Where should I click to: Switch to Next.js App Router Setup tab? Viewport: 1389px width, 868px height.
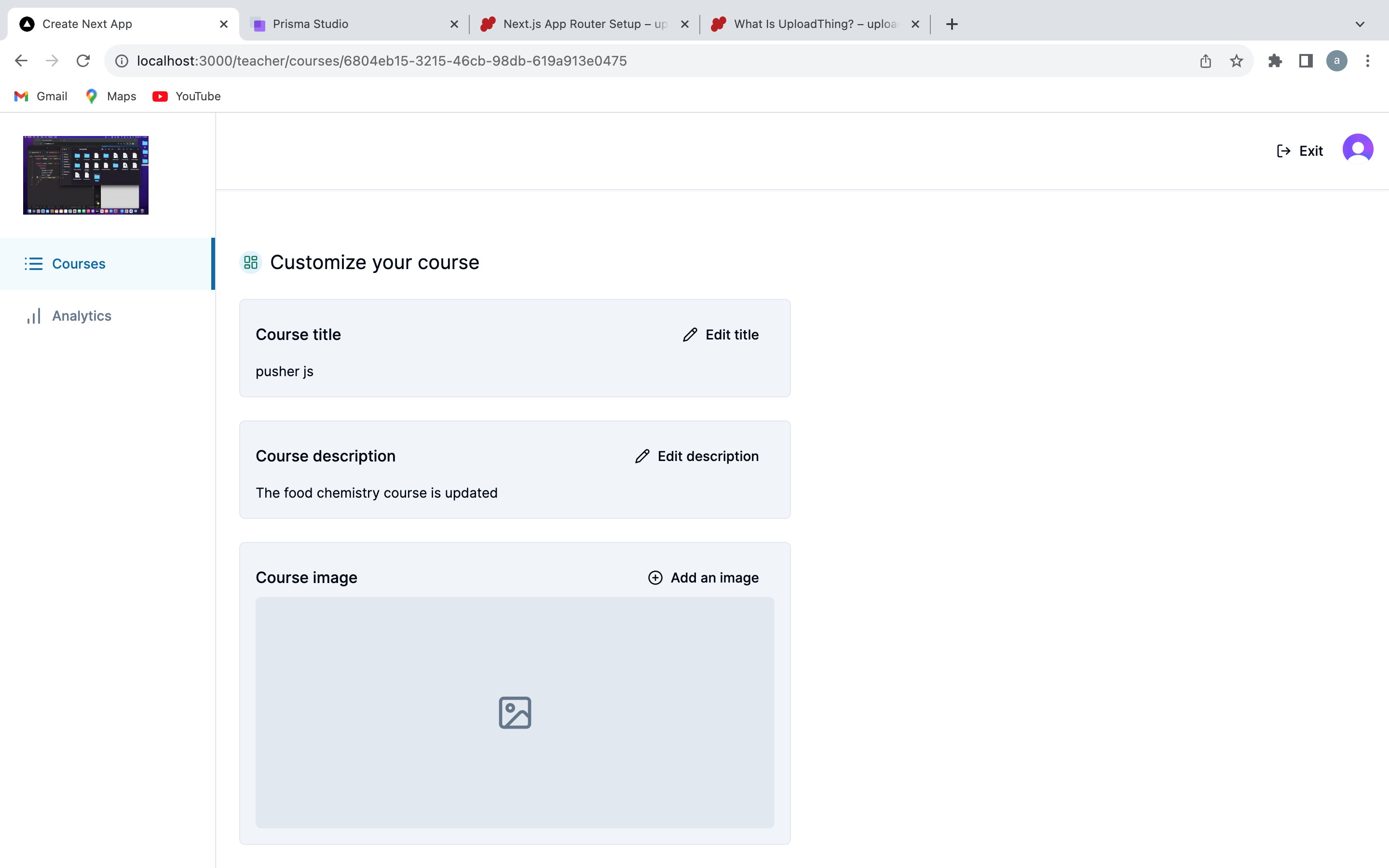pyautogui.click(x=585, y=24)
